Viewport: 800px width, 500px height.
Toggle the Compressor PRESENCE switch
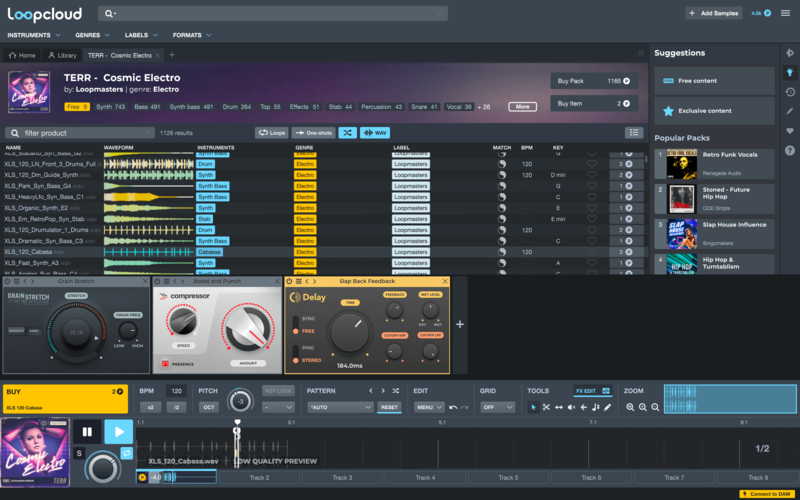pyautogui.click(x=165, y=365)
